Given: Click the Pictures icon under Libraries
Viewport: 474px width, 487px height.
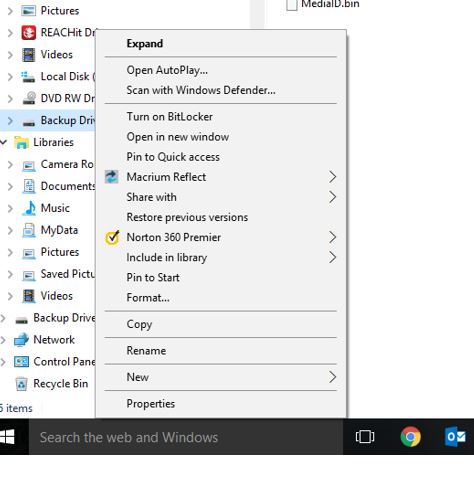Looking at the screenshot, I should pos(29,254).
